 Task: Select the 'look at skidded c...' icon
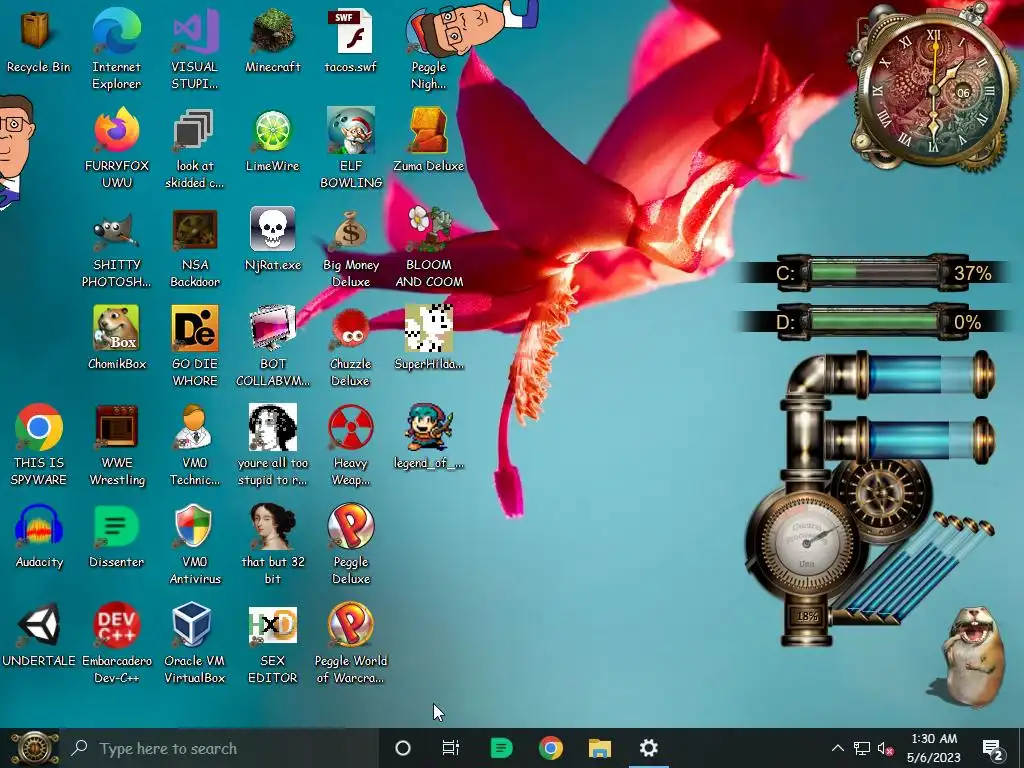(194, 147)
